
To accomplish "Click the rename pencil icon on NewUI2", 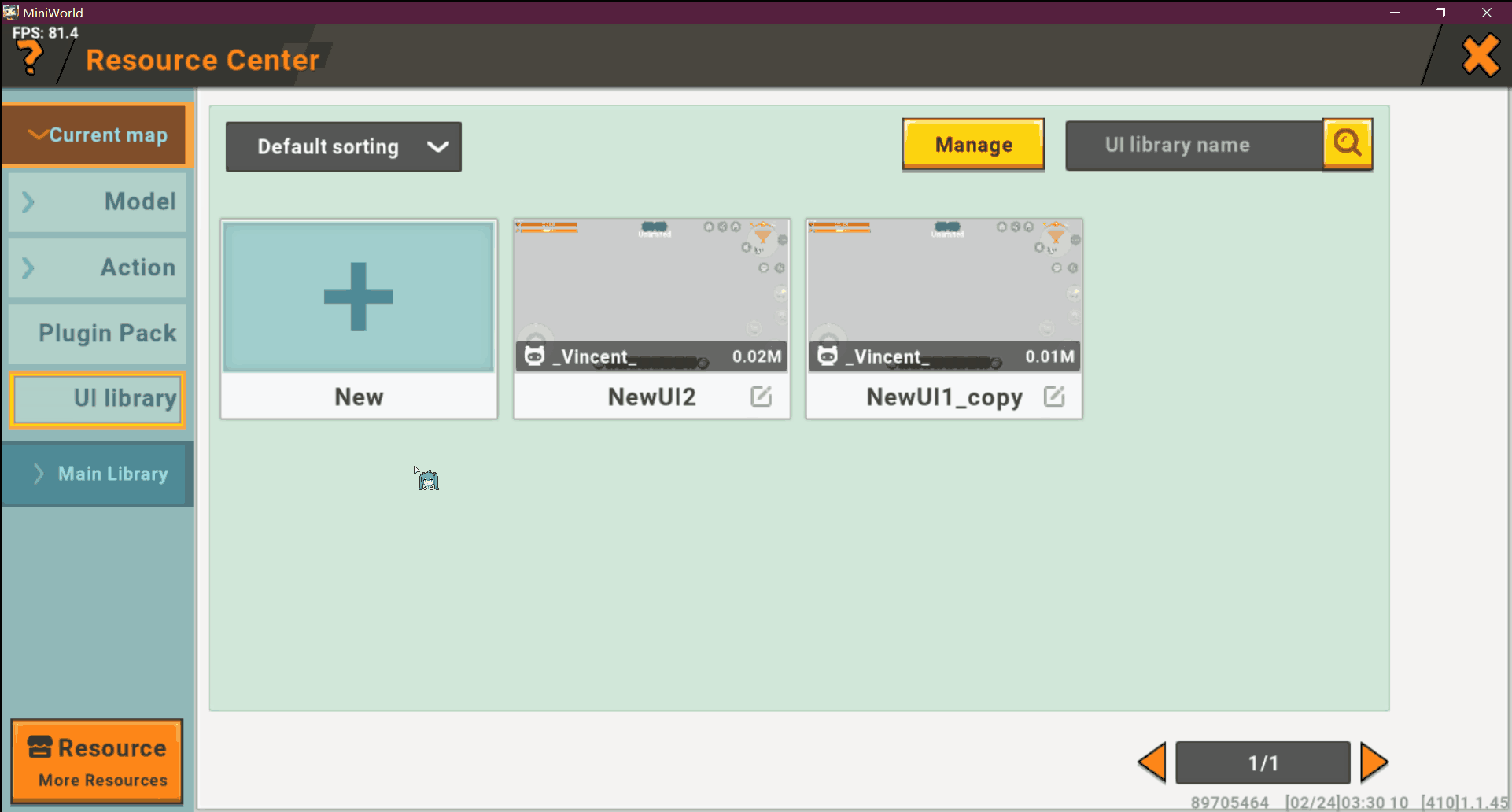I will (x=760, y=397).
